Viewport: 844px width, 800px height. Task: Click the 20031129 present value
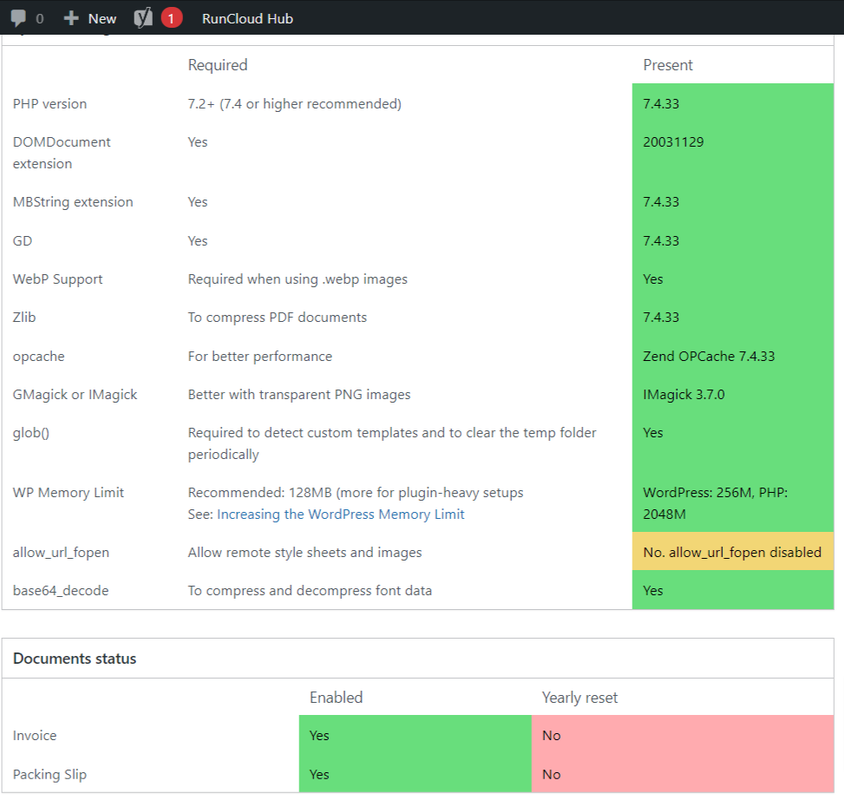[673, 142]
